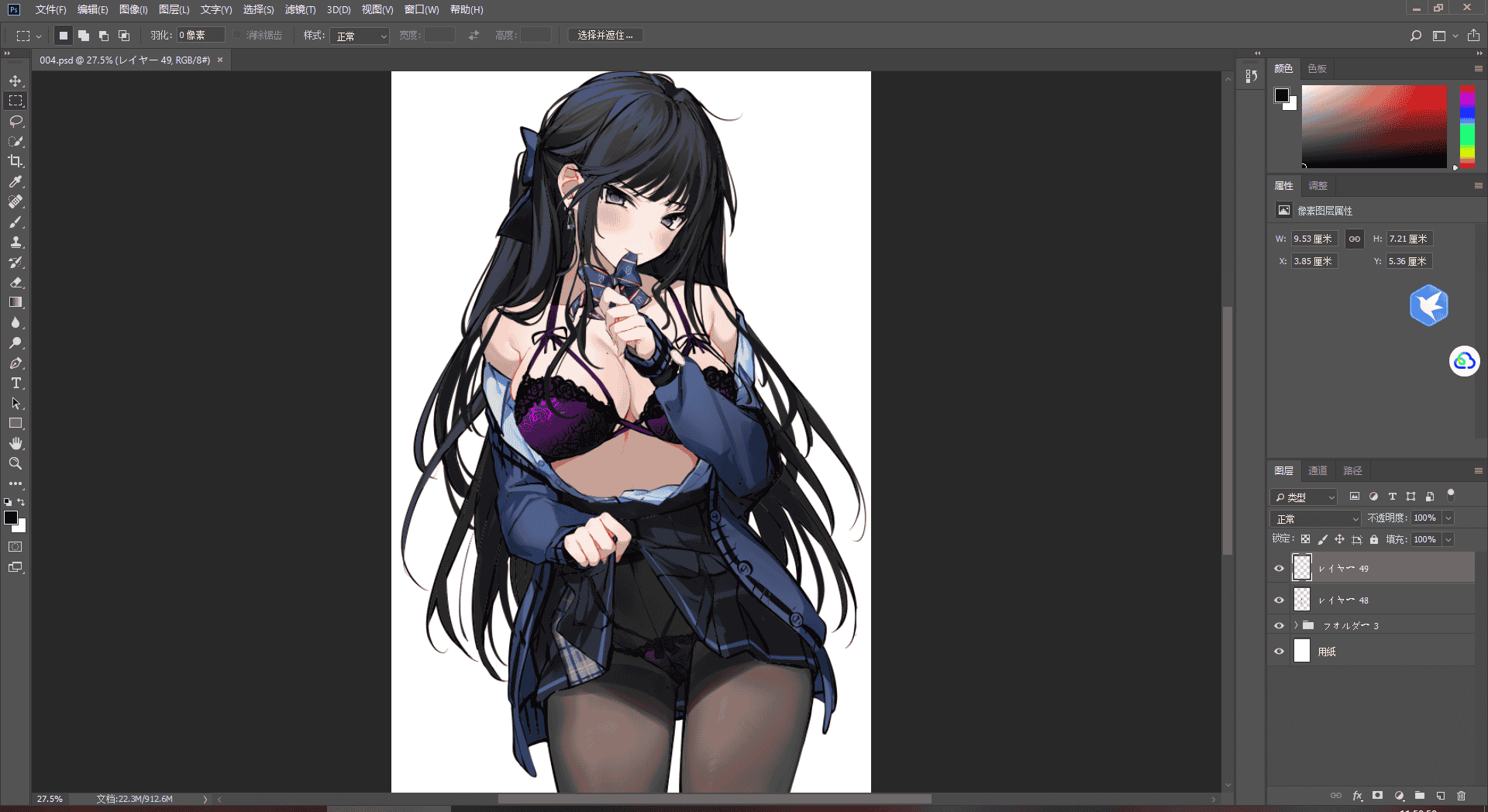The width and height of the screenshot is (1488, 812).
Task: Click the link width and height button
Action: click(1354, 239)
